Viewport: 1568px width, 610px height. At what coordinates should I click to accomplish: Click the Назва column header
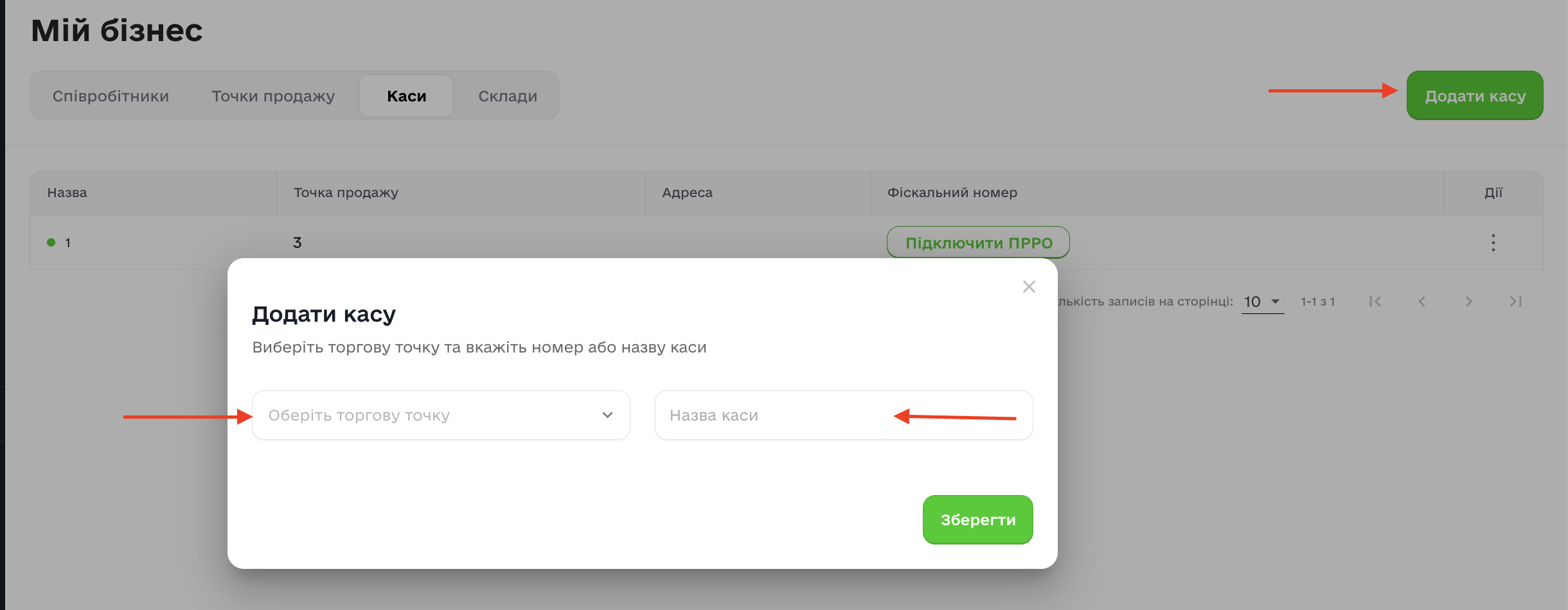67,193
